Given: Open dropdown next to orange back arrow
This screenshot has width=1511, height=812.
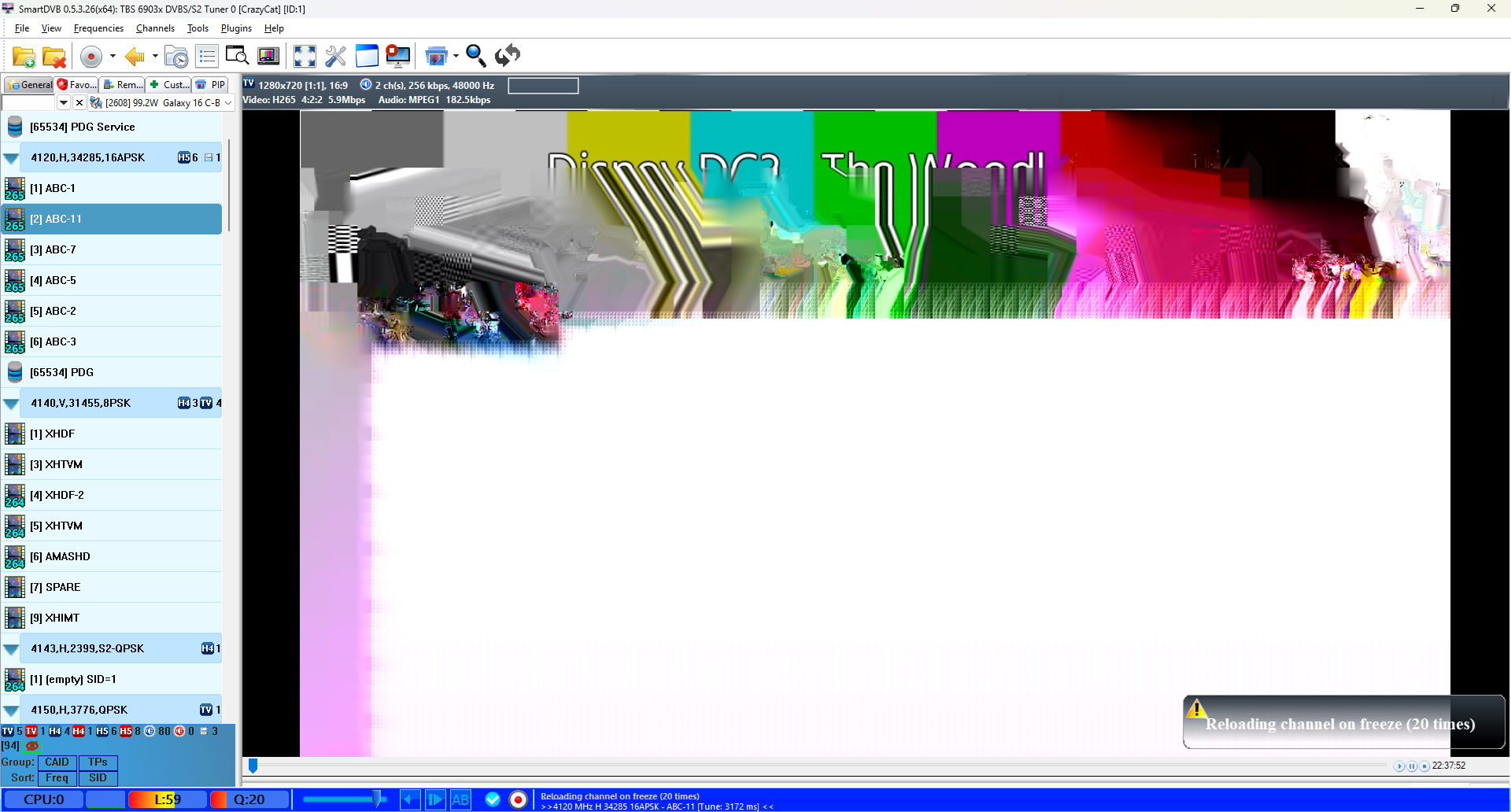Looking at the screenshot, I should pyautogui.click(x=155, y=57).
